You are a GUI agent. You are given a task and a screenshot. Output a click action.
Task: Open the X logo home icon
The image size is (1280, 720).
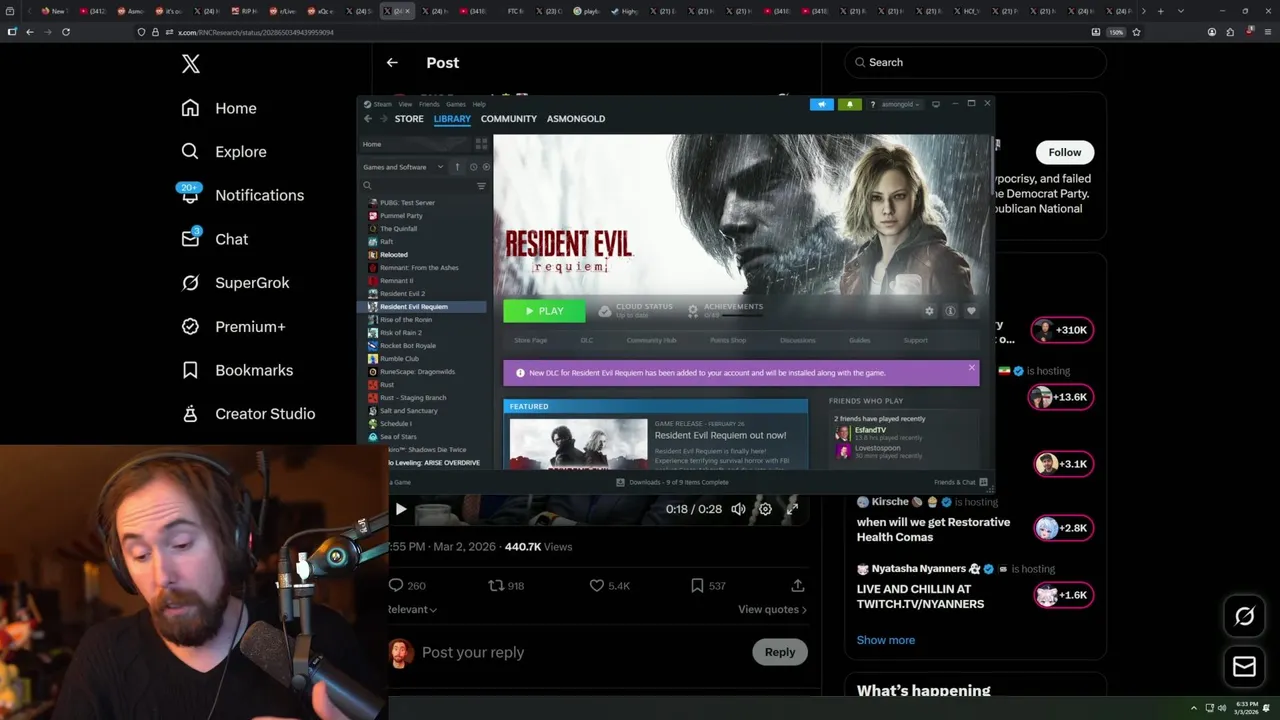pyautogui.click(x=191, y=65)
